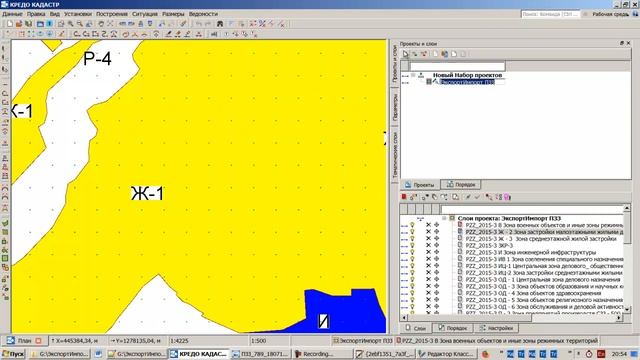
Task: Switch to Слои tab
Action: (x=416, y=328)
